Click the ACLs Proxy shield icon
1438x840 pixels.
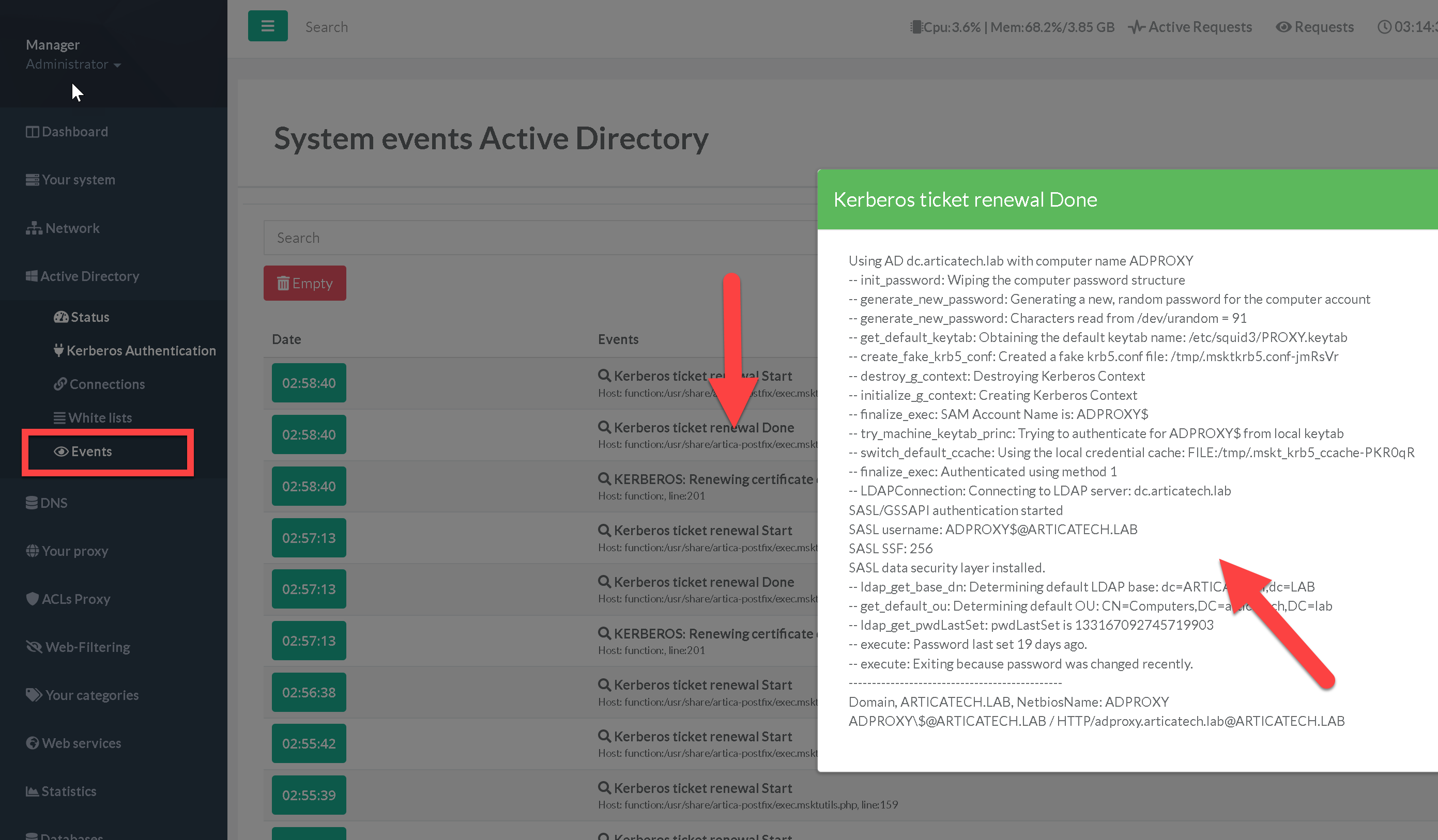[33, 599]
